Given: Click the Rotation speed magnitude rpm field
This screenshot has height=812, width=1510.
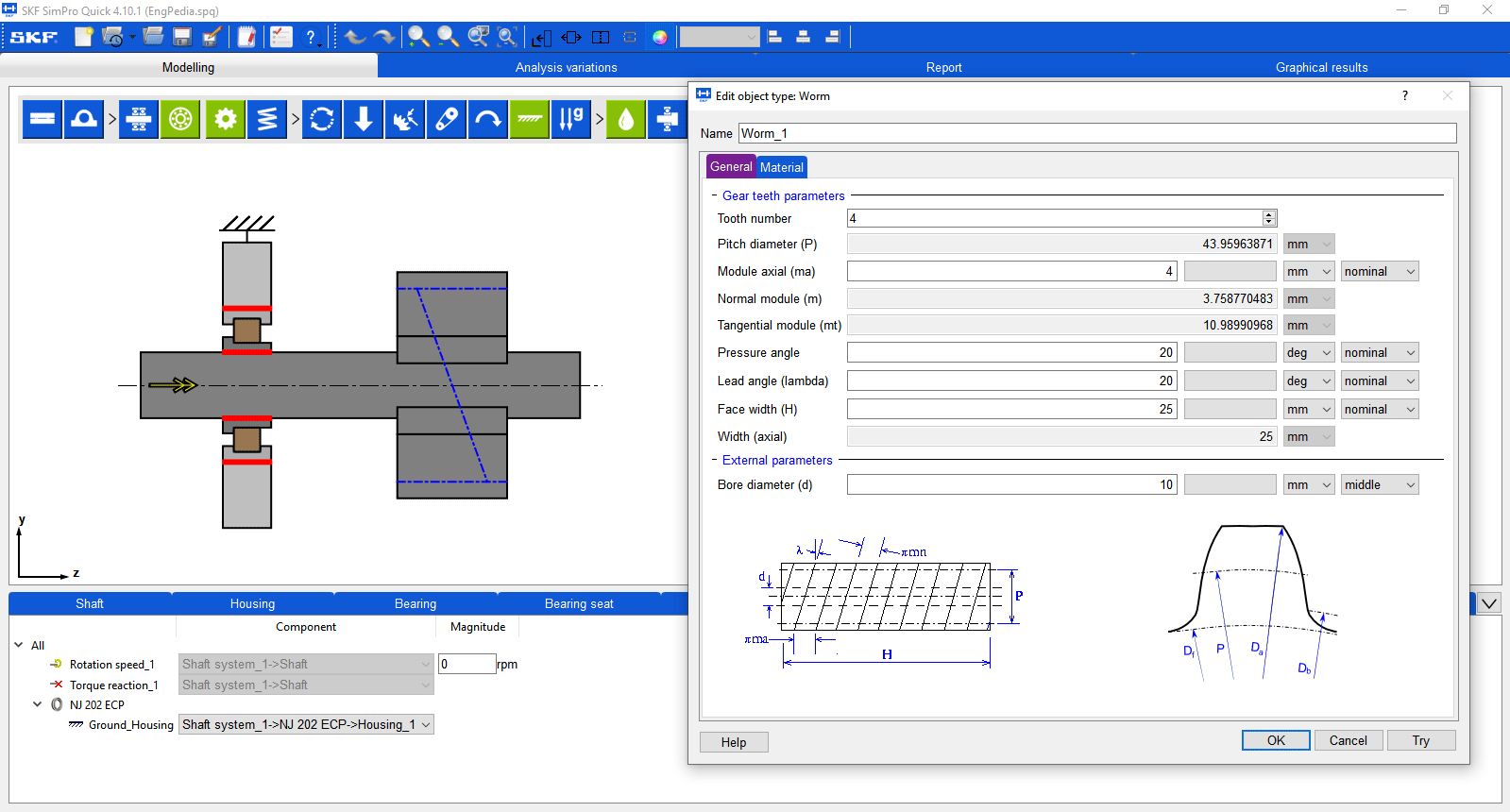Looking at the screenshot, I should pyautogui.click(x=467, y=664).
